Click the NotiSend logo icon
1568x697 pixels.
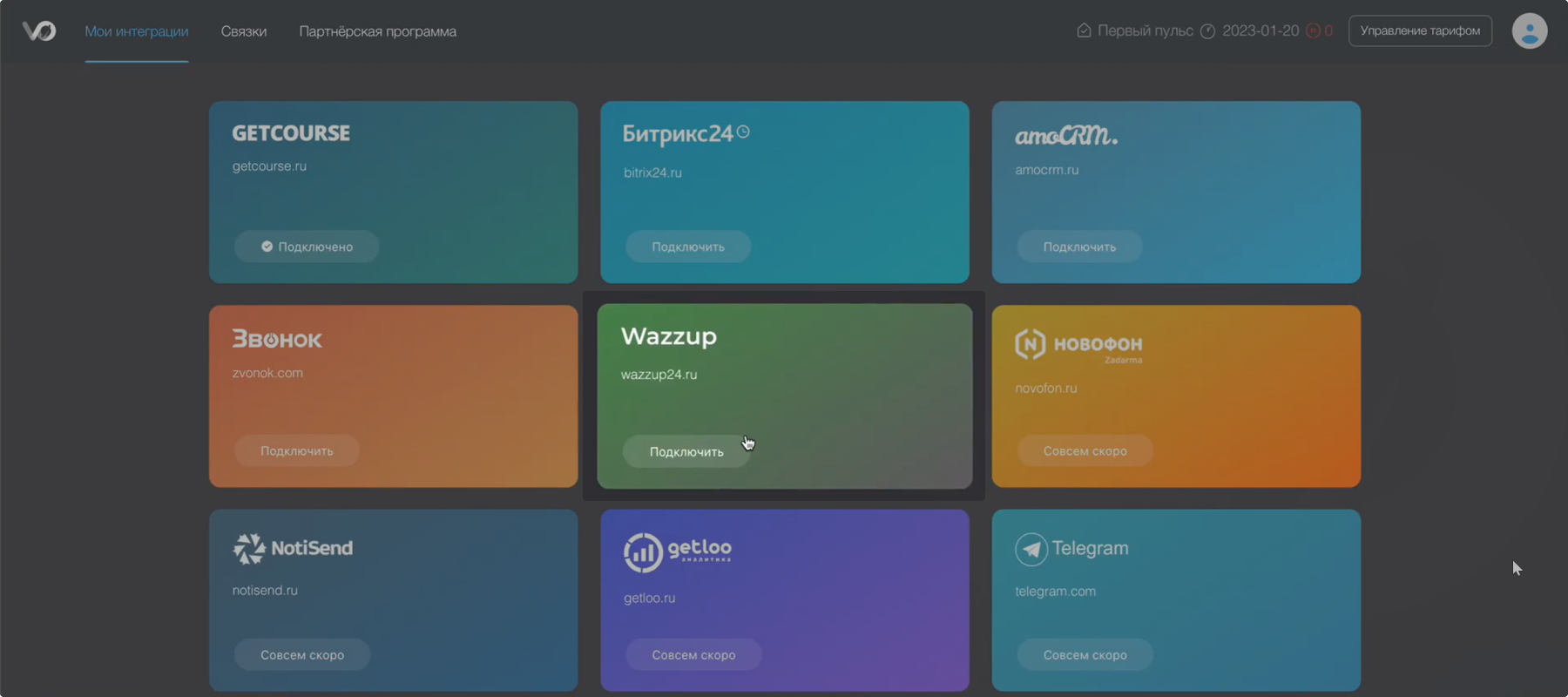pos(248,549)
